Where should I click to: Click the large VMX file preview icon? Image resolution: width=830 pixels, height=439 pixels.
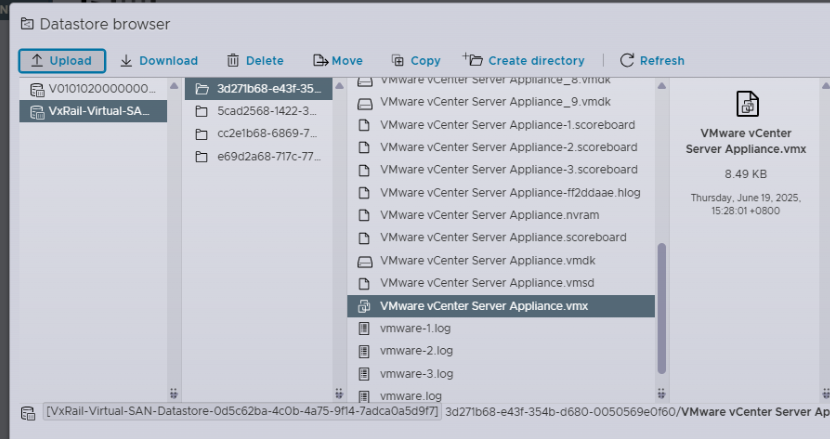[x=747, y=104]
